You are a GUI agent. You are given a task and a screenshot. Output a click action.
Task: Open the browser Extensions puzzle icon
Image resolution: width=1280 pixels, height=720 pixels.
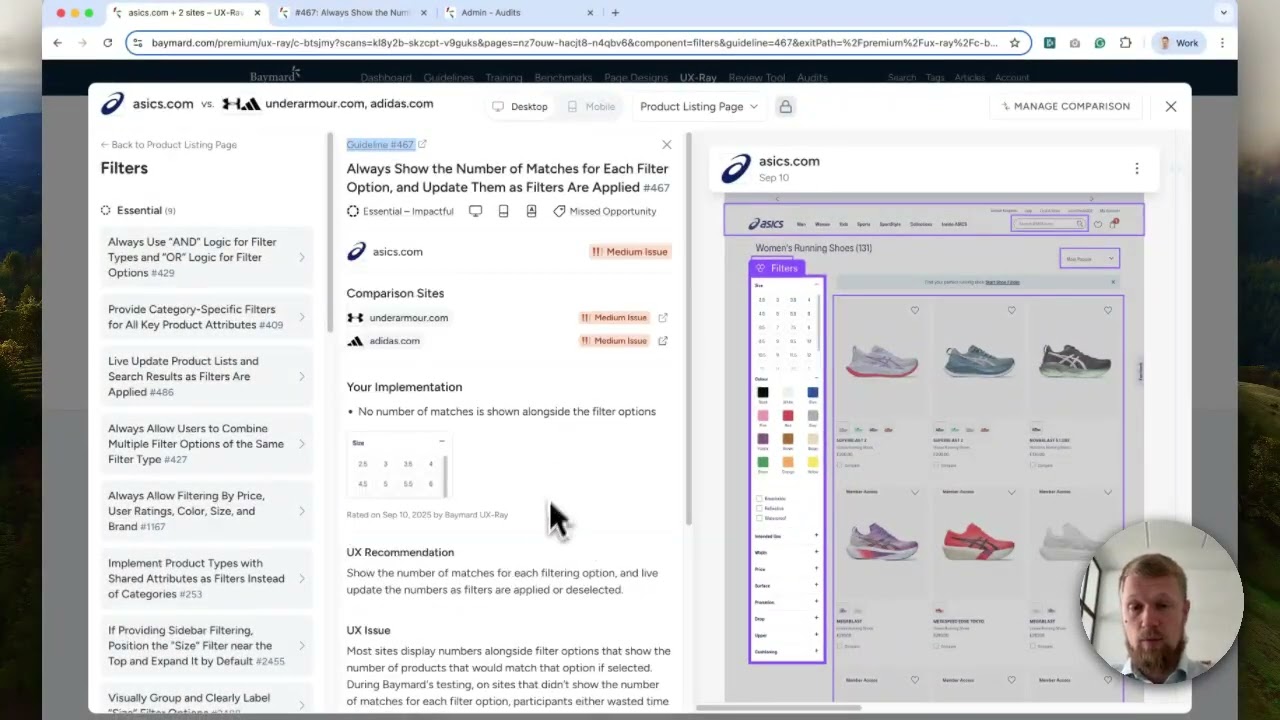[1125, 43]
